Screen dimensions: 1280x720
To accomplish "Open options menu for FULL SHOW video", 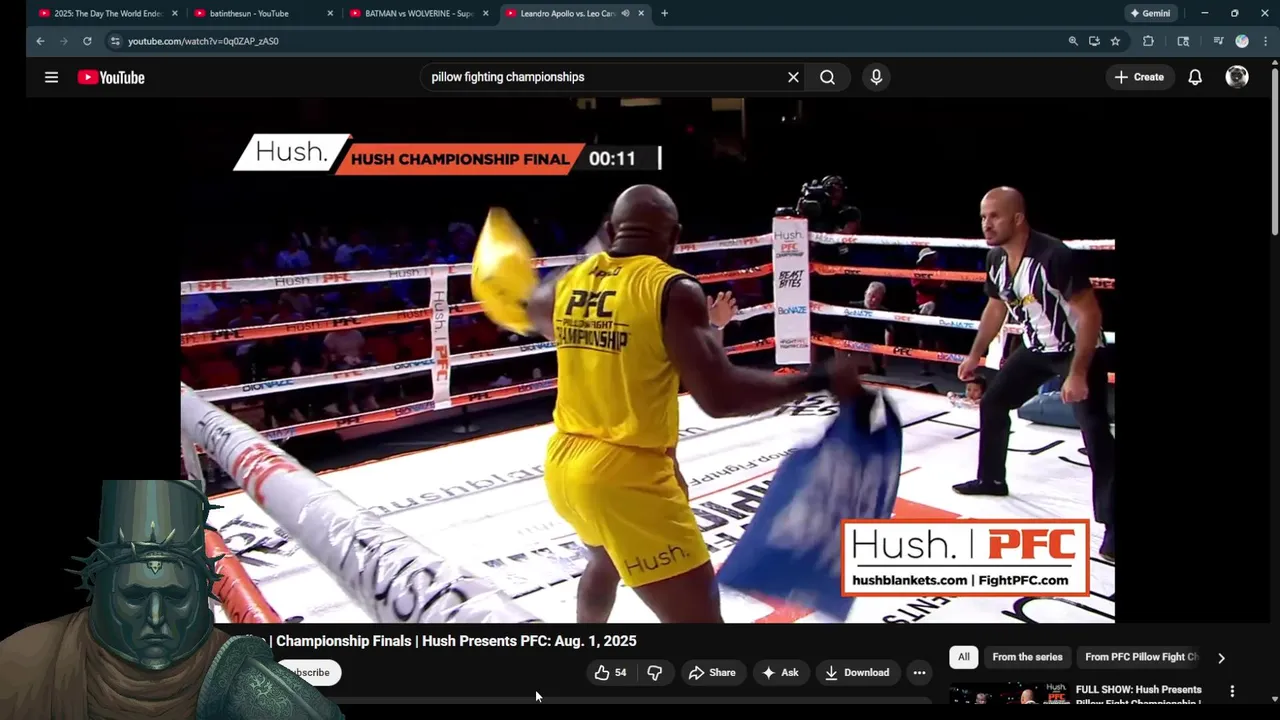I will pos(1232,691).
